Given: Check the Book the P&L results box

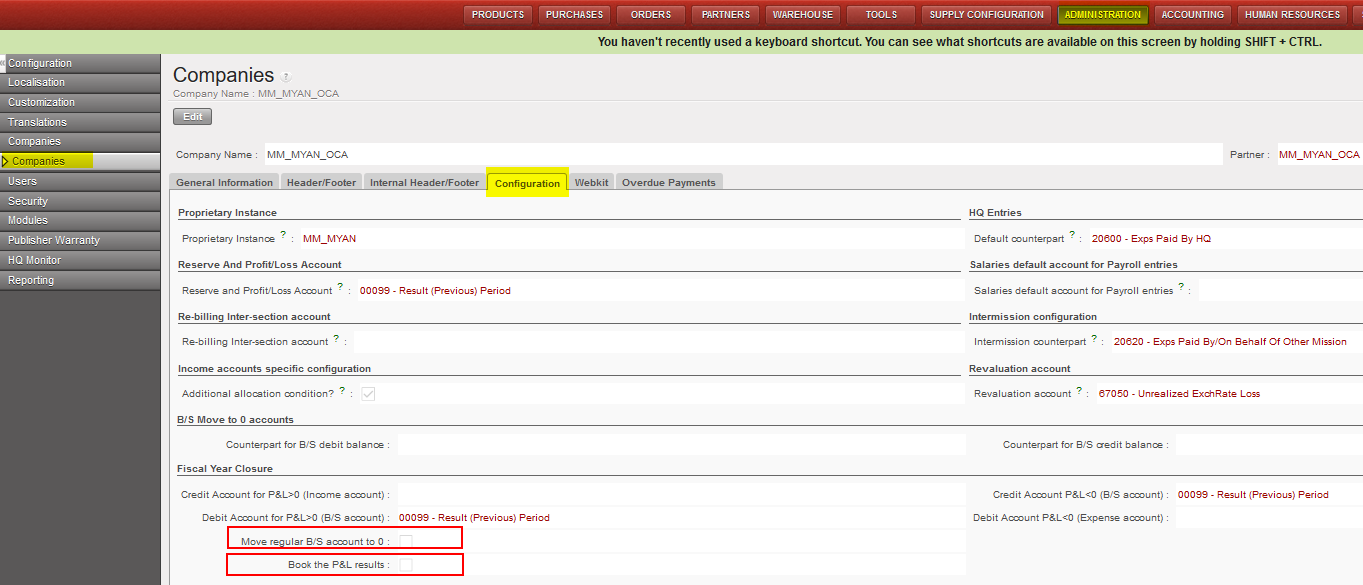Looking at the screenshot, I should (406, 565).
